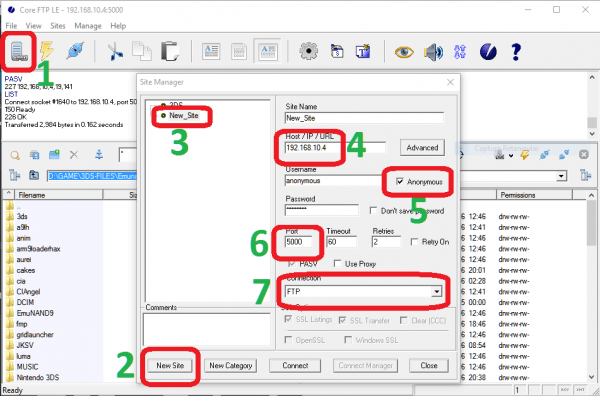Click the Comments text box
600x396 pixels.
click(x=207, y=329)
